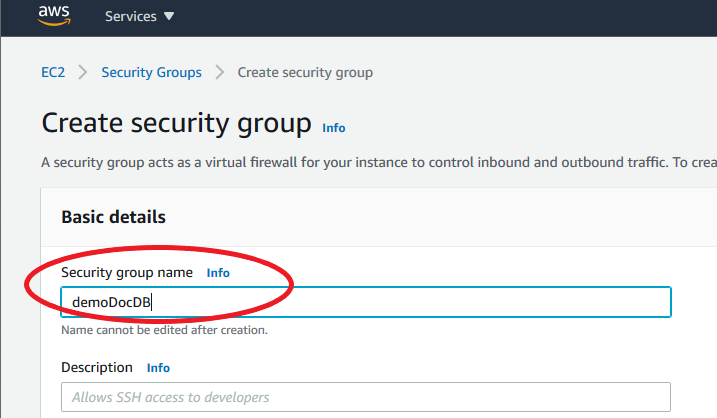Click the Create security group breadcrumb text
This screenshot has height=418, width=717.
click(x=305, y=72)
